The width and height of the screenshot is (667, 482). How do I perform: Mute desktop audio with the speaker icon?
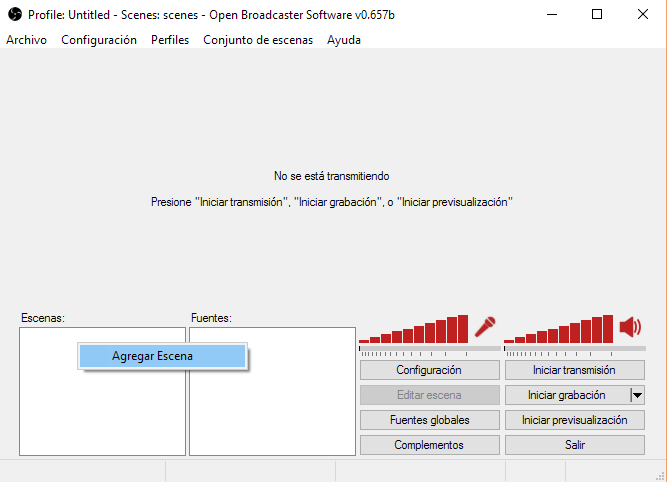click(x=630, y=327)
